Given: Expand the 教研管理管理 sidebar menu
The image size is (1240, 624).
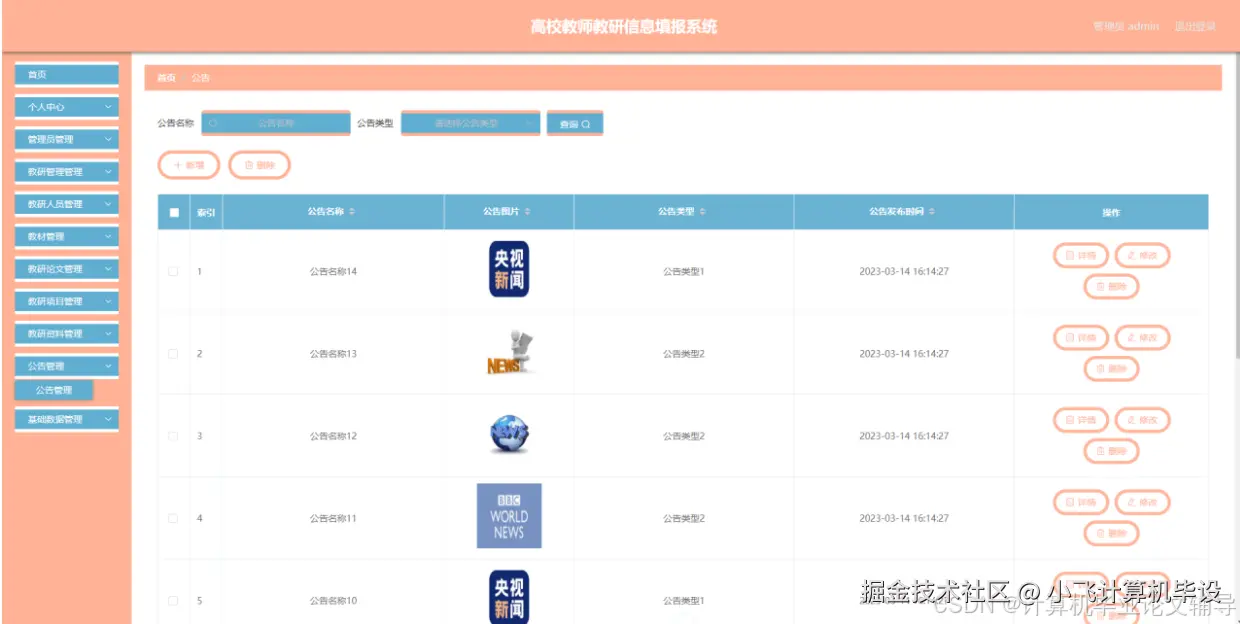Looking at the screenshot, I should click(x=66, y=172).
